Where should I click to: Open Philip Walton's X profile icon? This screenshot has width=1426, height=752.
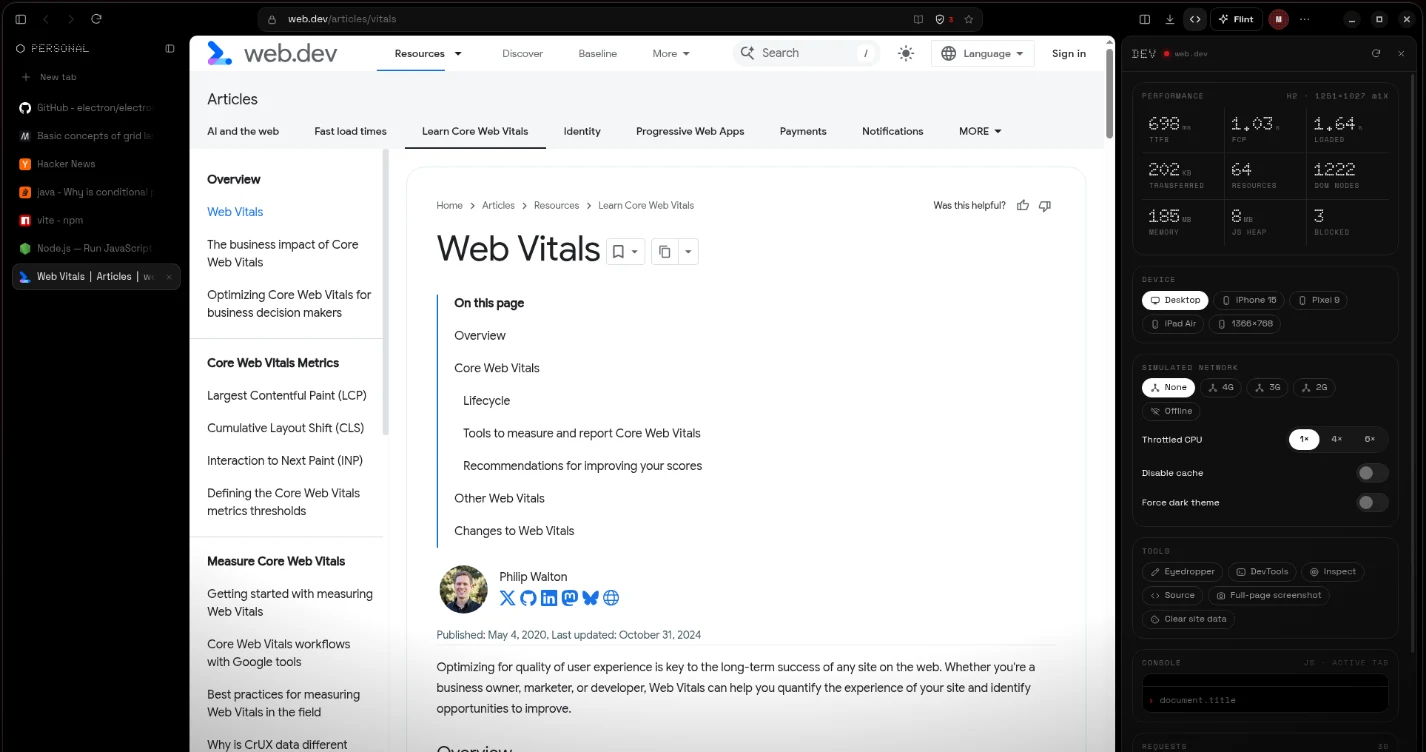(x=507, y=598)
